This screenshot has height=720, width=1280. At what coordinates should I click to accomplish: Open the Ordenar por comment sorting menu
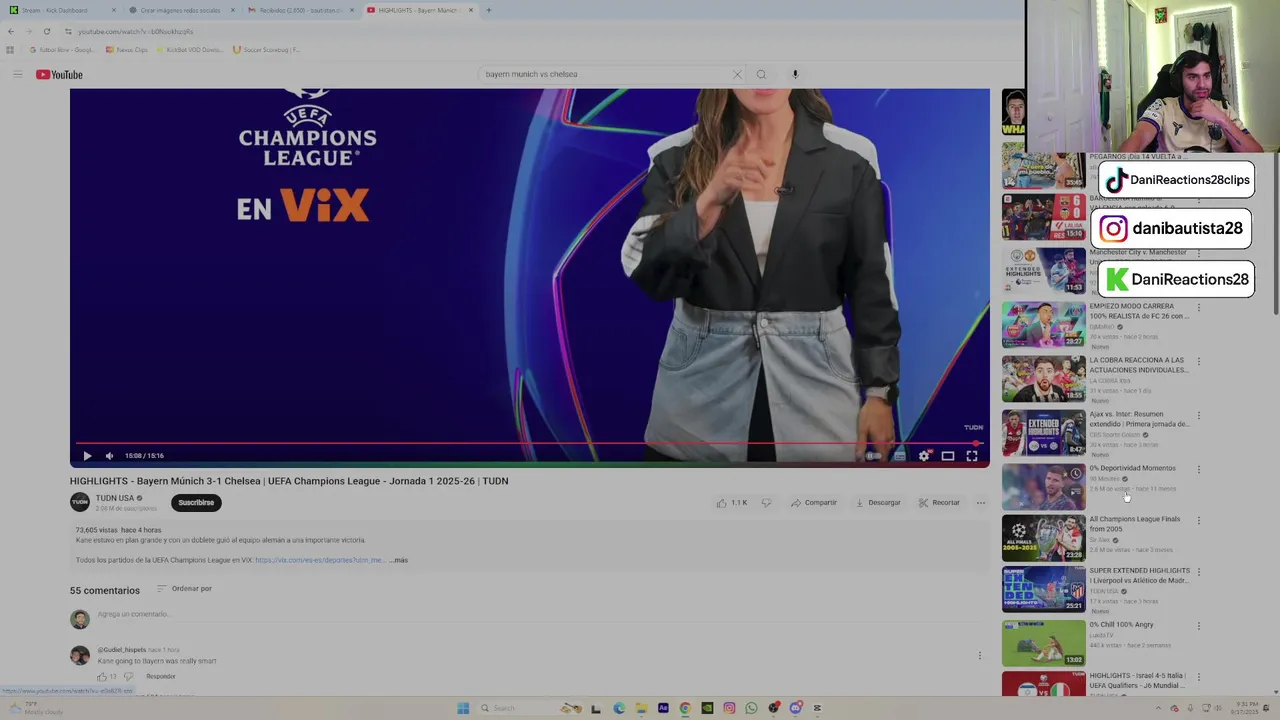click(x=184, y=589)
